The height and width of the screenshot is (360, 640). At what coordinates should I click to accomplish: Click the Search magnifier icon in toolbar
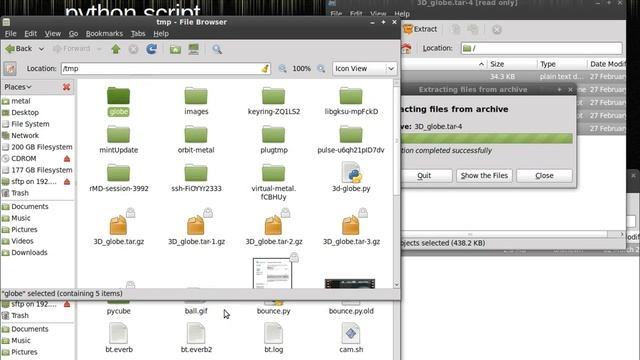tap(217, 49)
